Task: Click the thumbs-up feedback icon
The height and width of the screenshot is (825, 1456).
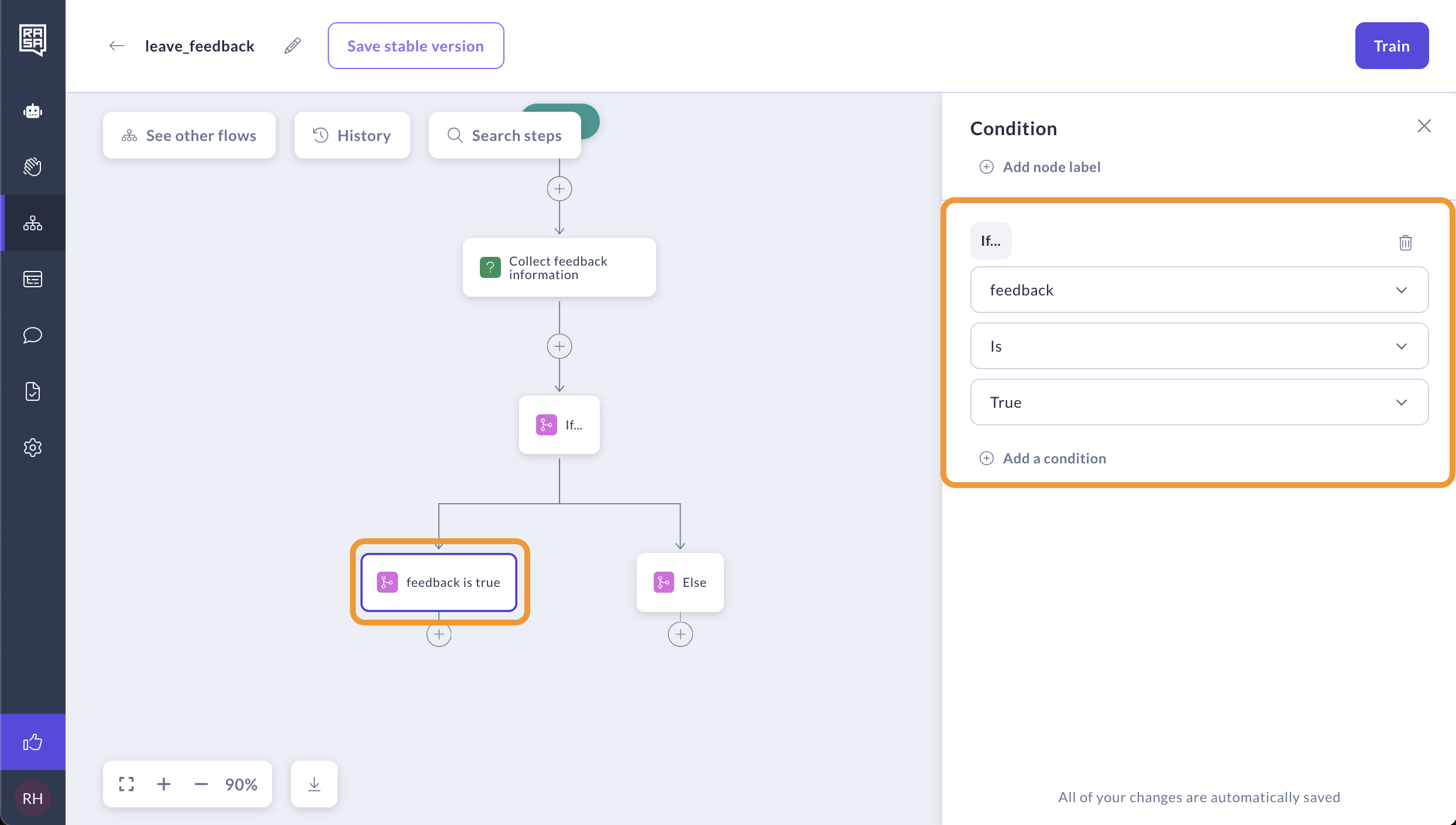Action: [x=33, y=742]
